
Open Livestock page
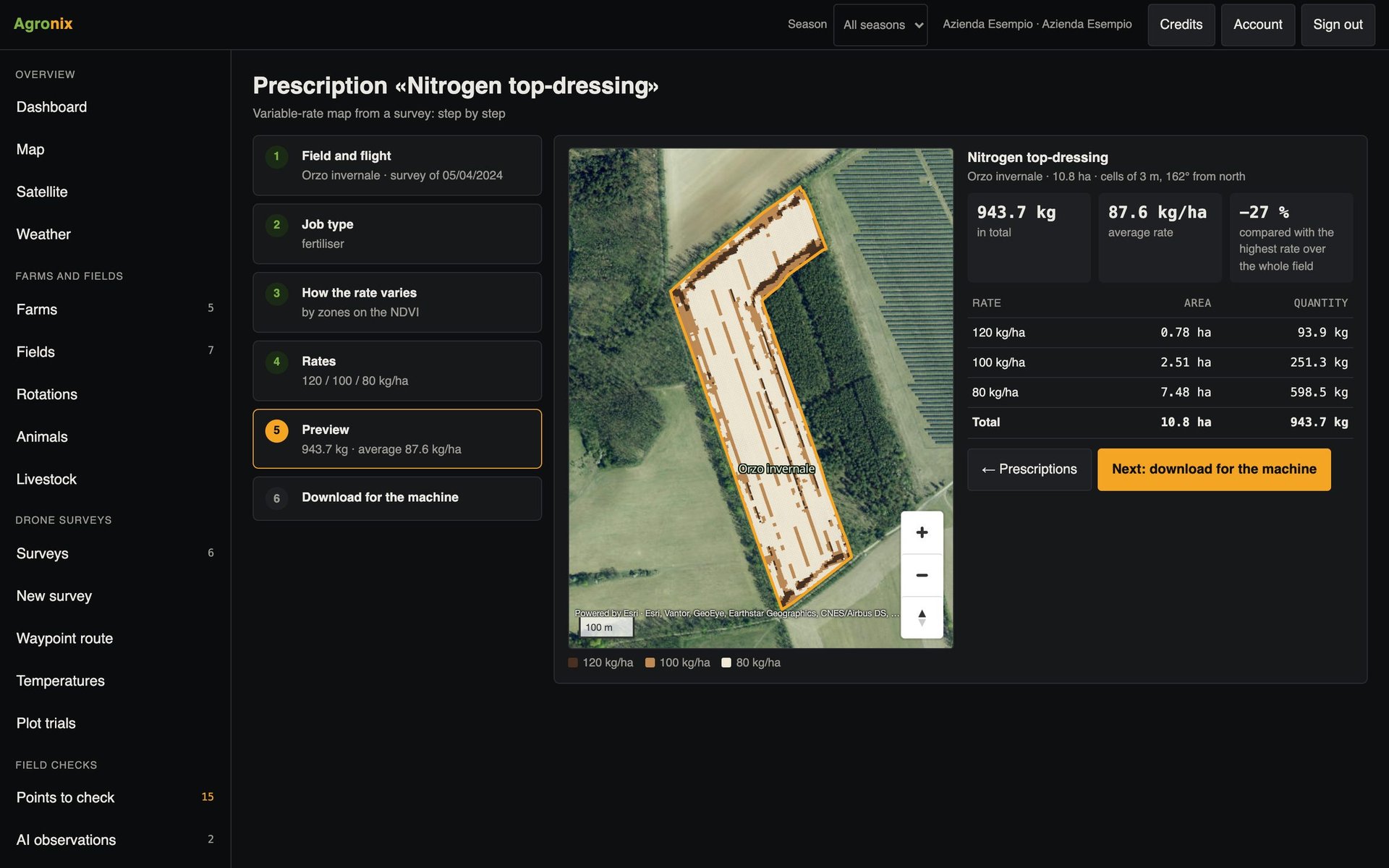[x=115, y=480]
